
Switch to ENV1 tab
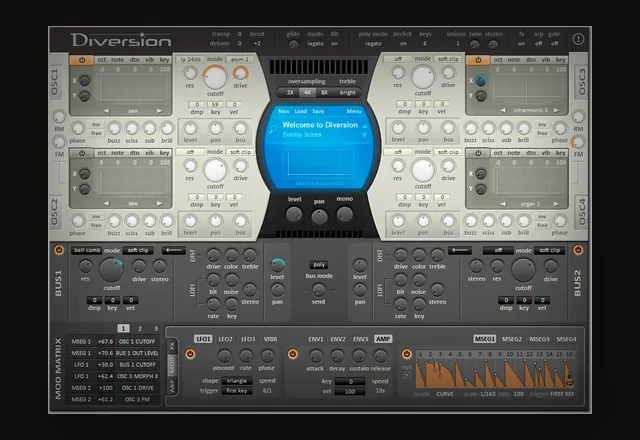point(316,339)
